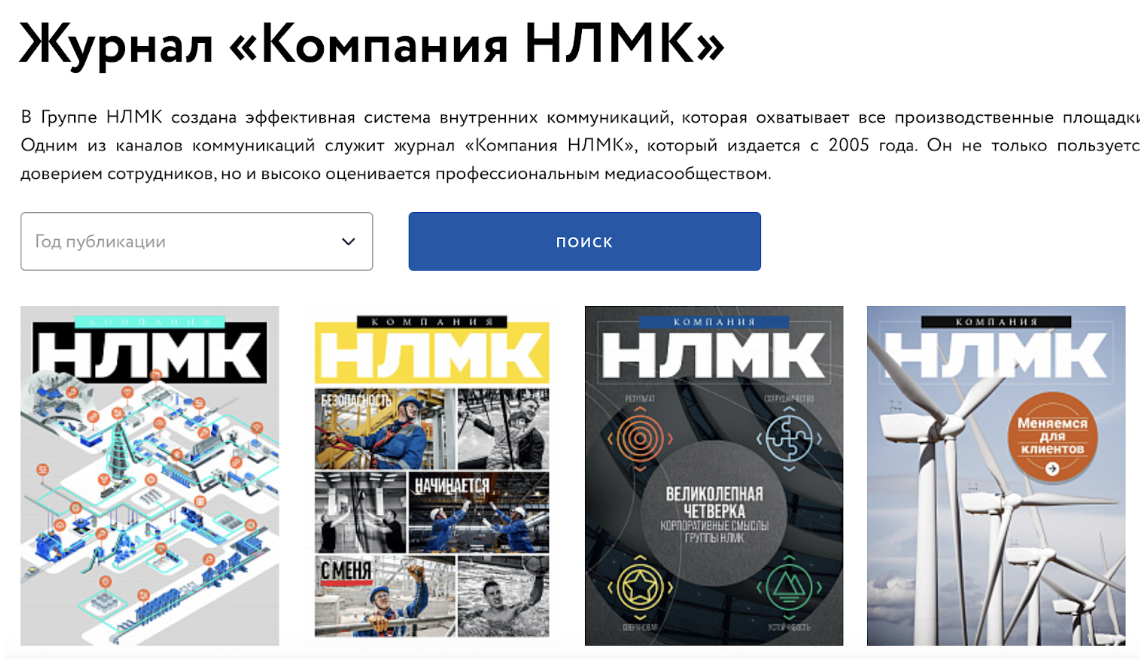Open the Год публикации dropdown

tap(196, 241)
